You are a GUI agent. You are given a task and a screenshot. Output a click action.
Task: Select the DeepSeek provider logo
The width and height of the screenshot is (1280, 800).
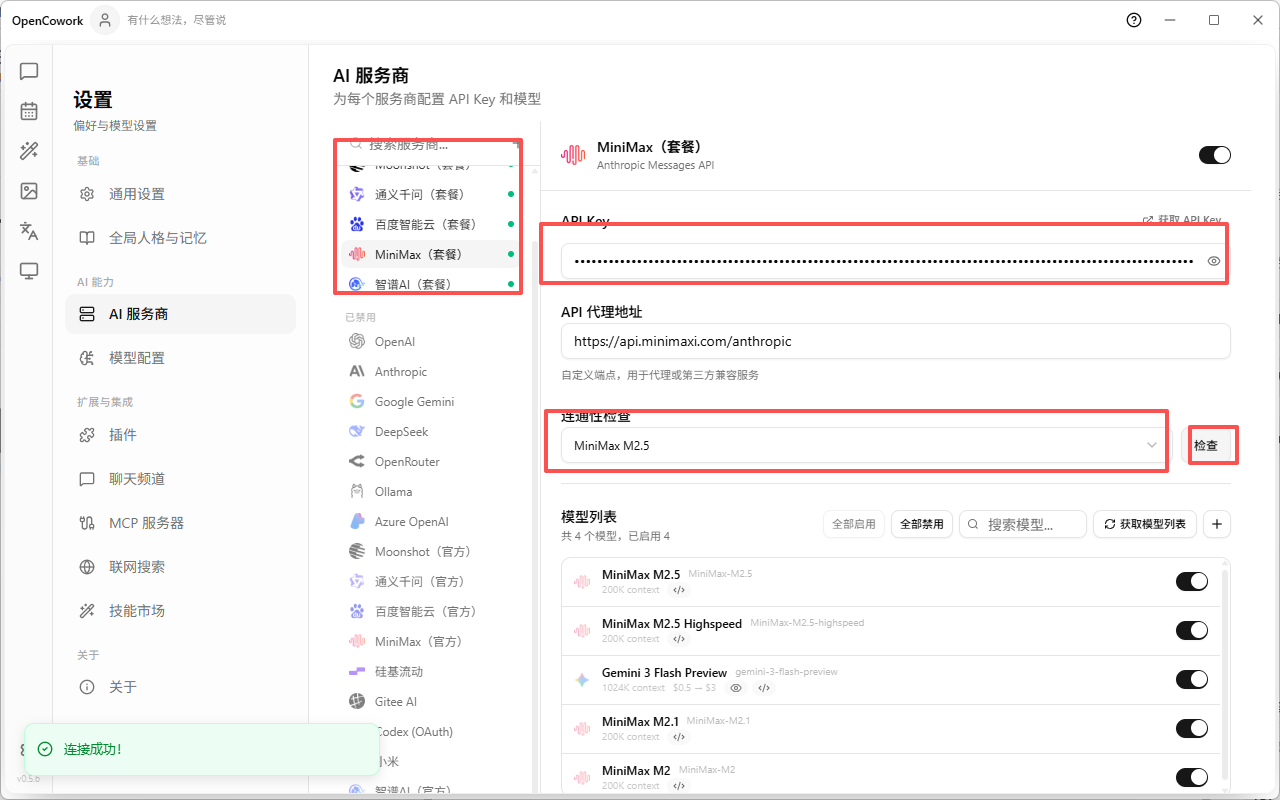(x=357, y=432)
